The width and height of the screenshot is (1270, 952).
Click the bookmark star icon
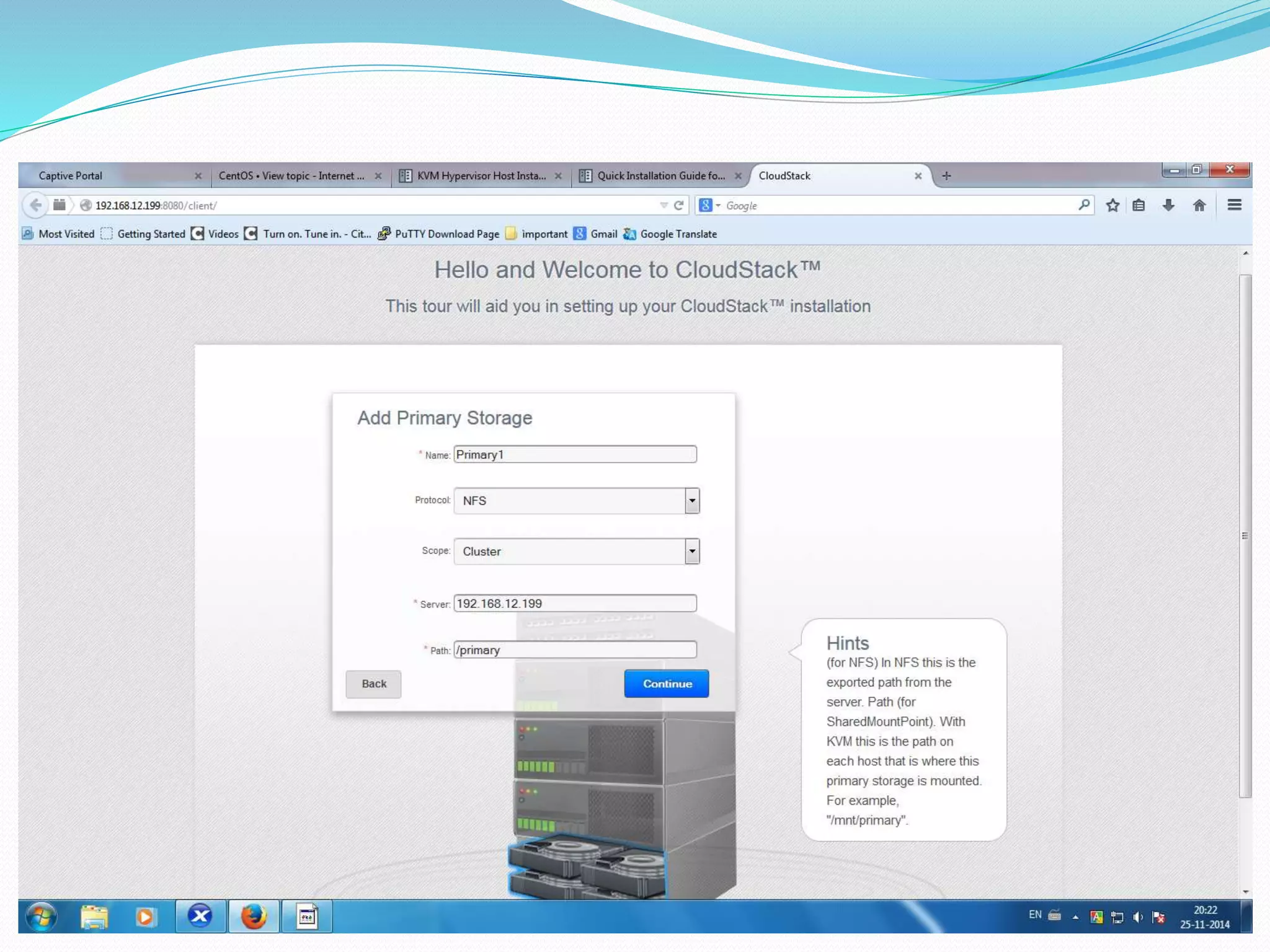coord(1112,205)
